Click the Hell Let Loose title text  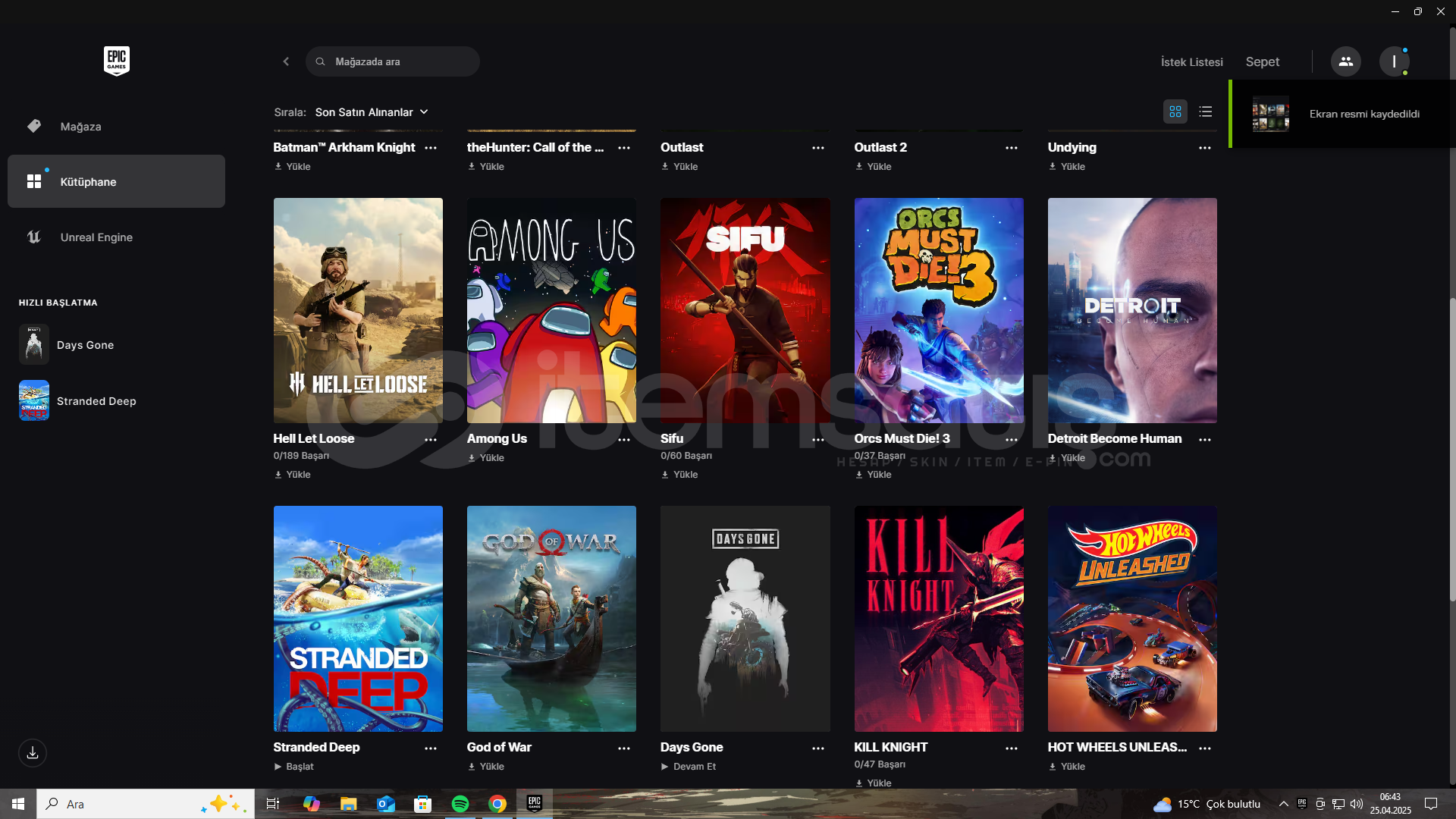(x=313, y=438)
